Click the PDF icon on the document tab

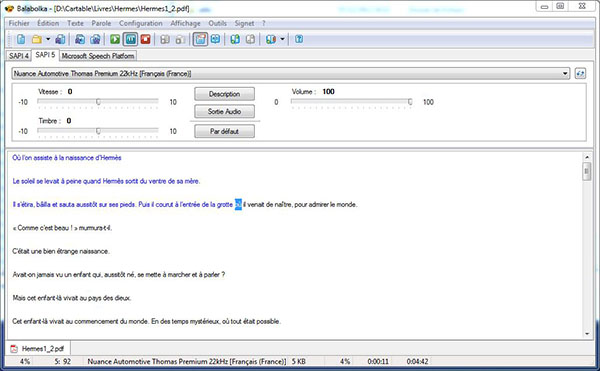[14, 348]
